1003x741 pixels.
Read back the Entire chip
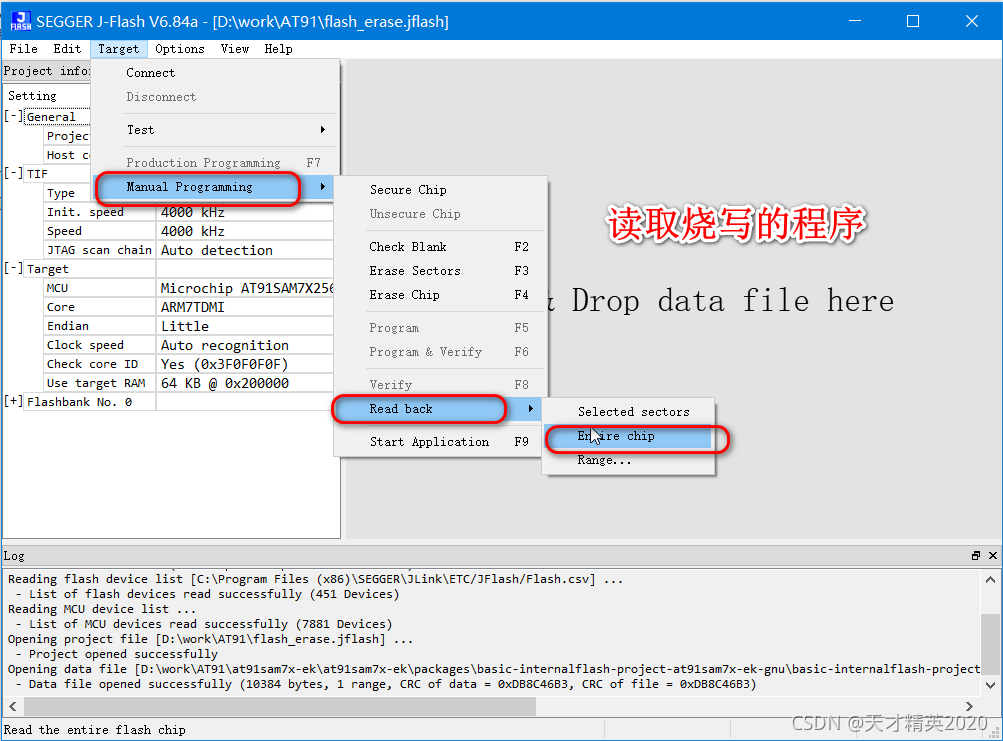point(628,436)
